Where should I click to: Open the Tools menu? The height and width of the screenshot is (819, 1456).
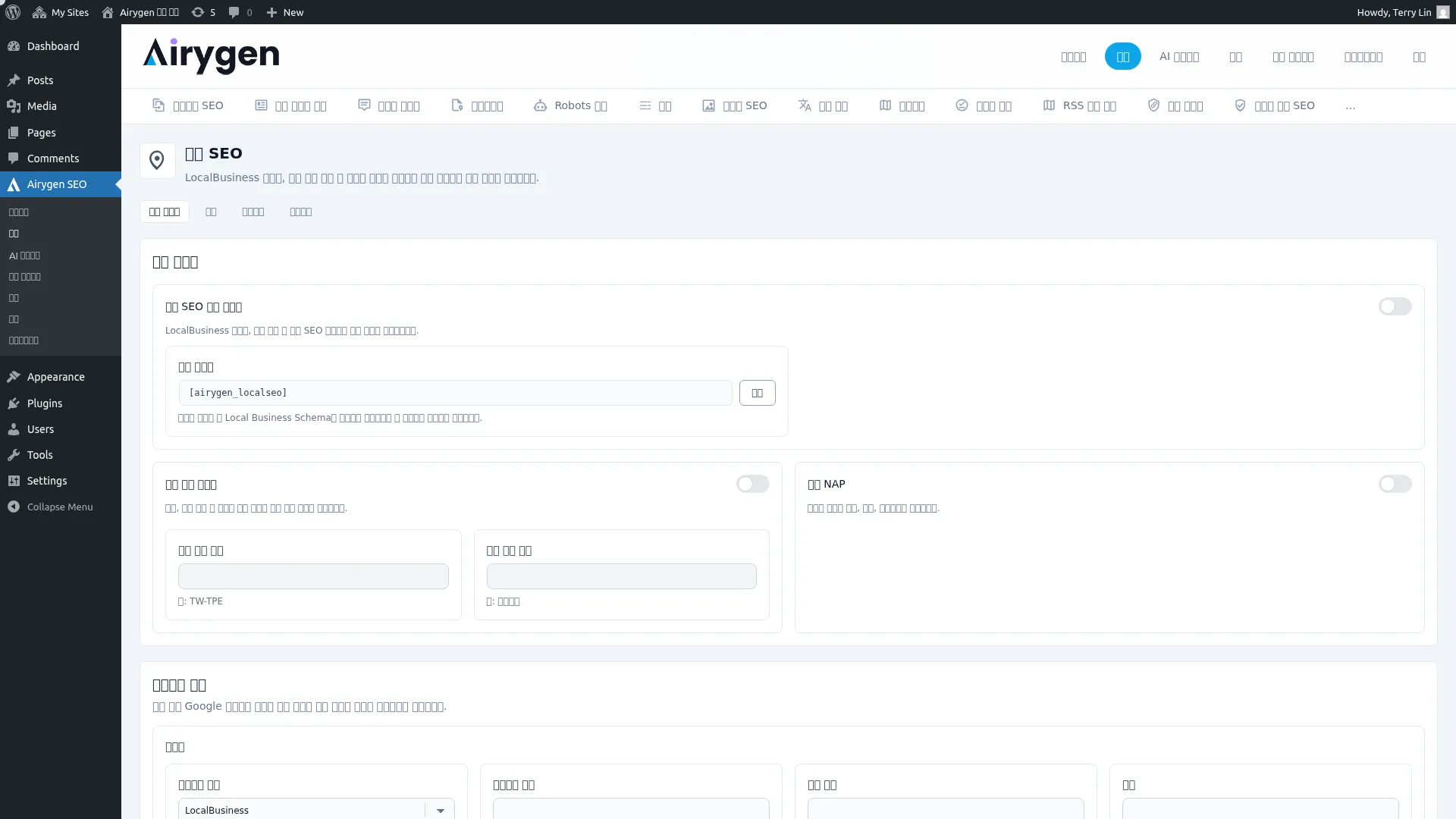61,455
